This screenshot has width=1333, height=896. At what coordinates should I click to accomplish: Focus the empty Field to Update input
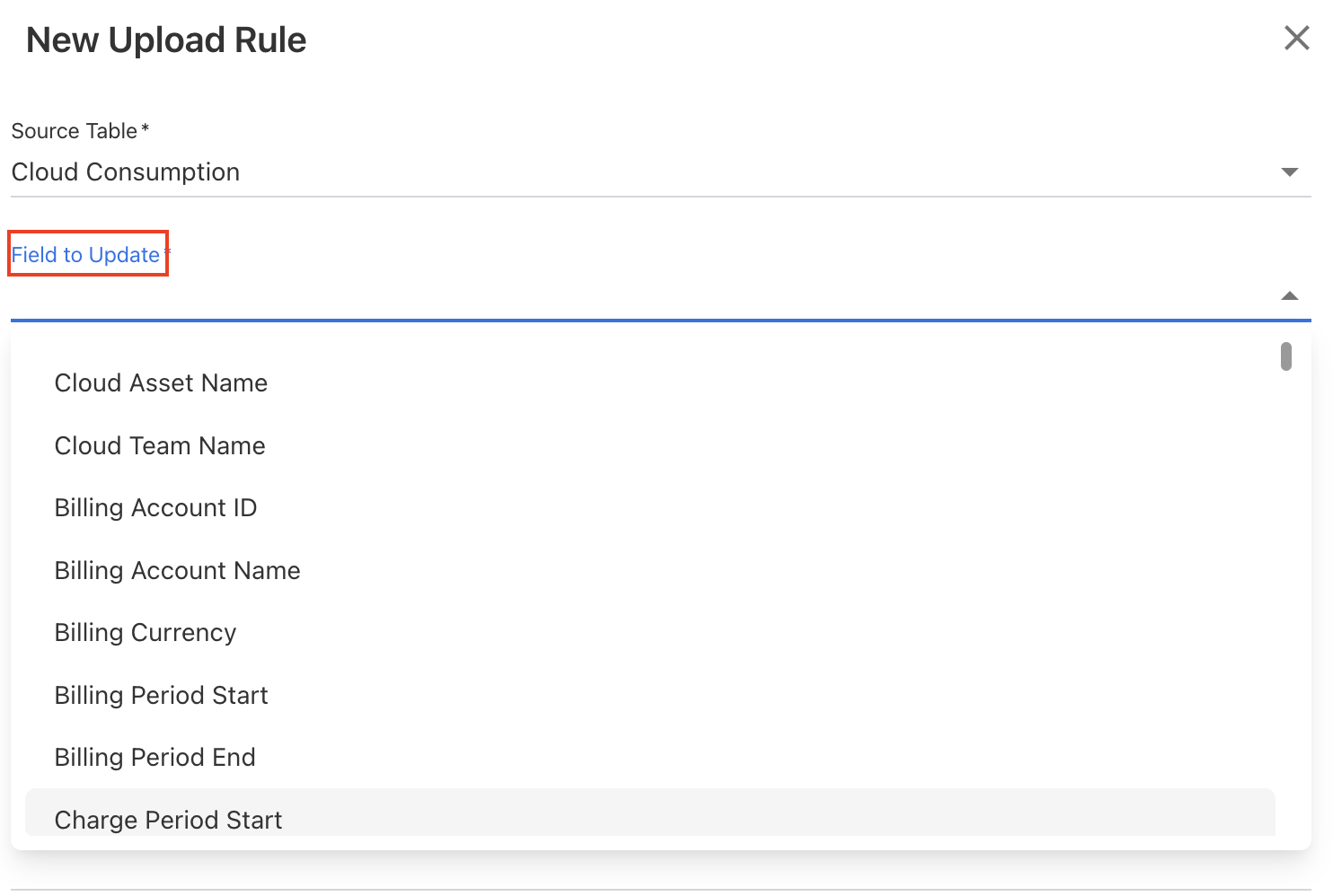point(629,296)
